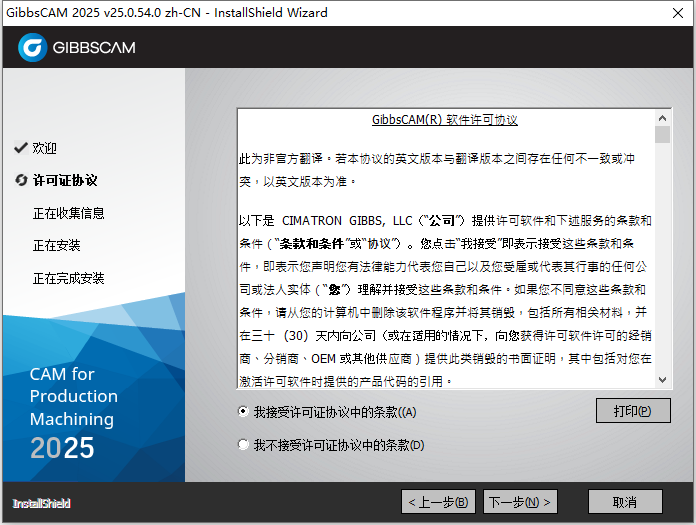Click the 打印(P) button
The image size is (696, 525).
click(x=633, y=411)
